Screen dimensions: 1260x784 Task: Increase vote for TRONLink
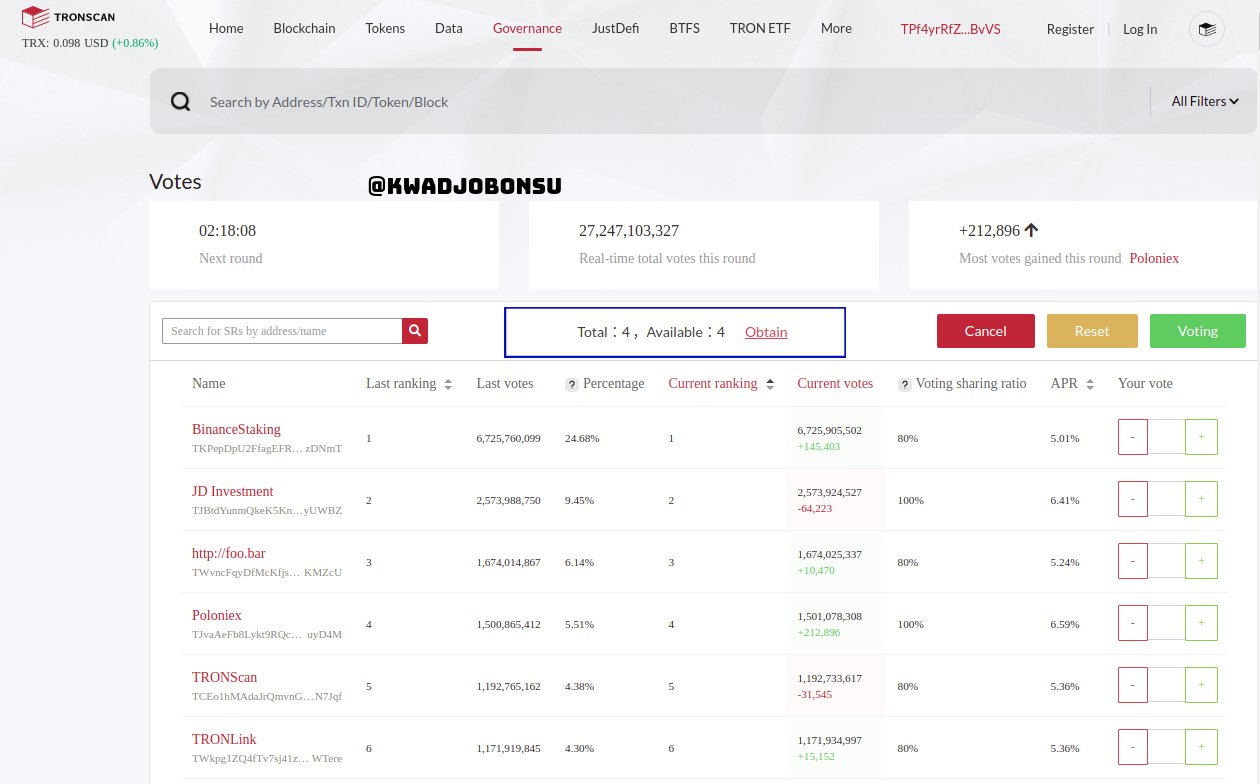(x=1201, y=747)
